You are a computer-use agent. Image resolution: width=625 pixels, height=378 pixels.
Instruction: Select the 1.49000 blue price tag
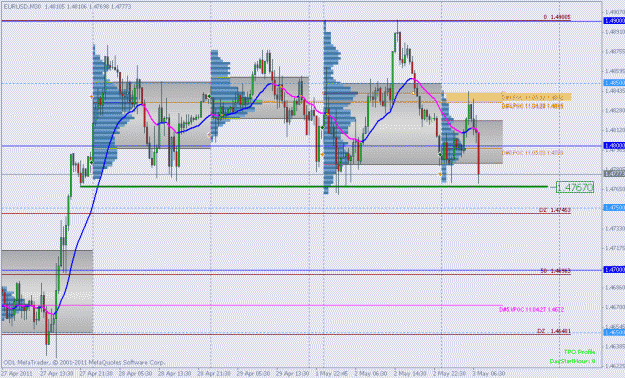point(614,21)
